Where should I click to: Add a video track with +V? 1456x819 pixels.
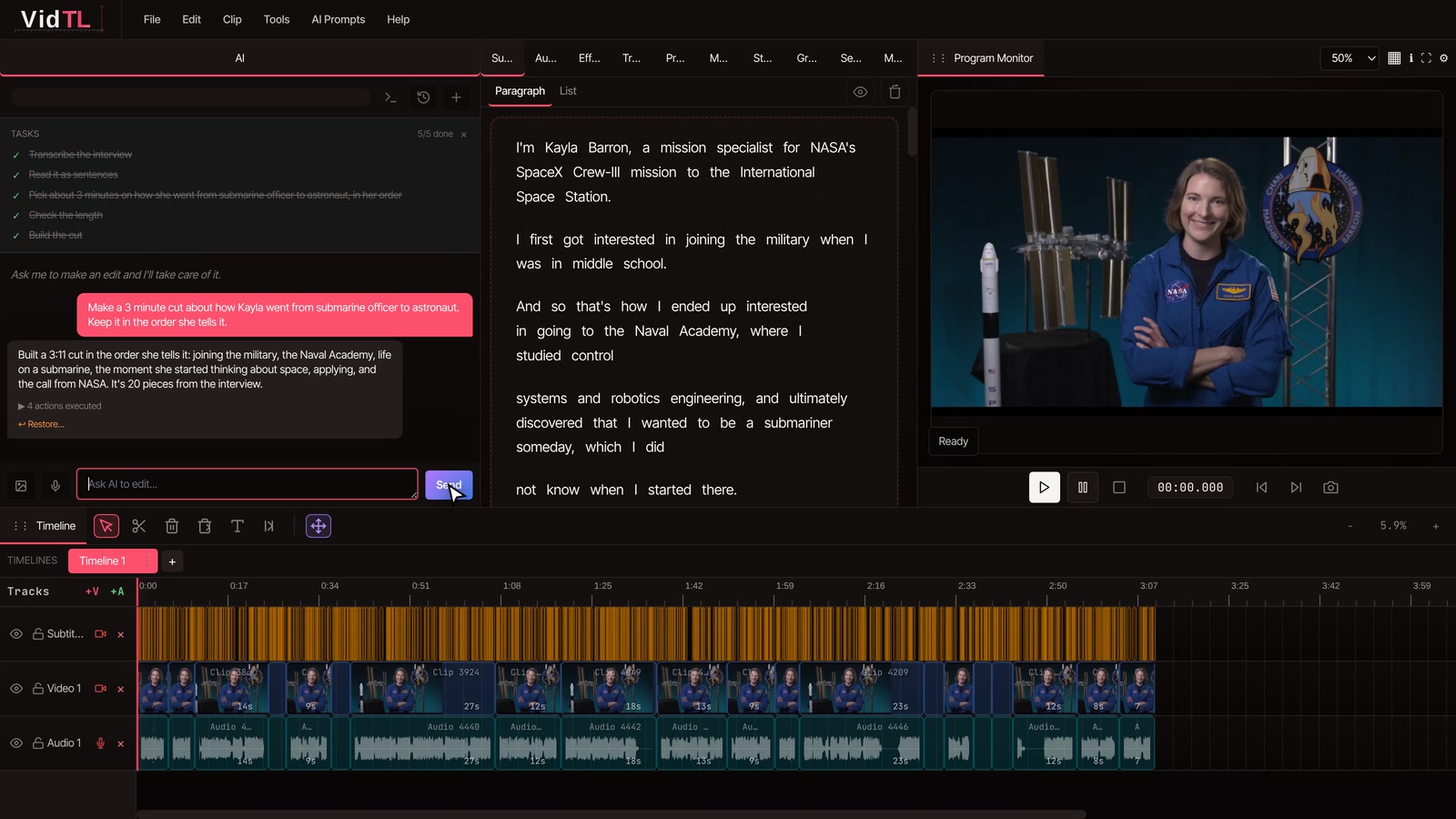click(x=92, y=591)
